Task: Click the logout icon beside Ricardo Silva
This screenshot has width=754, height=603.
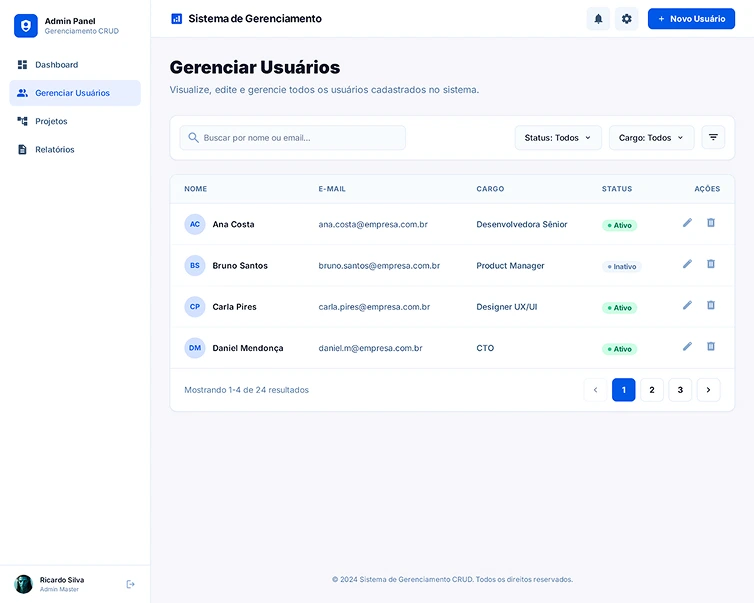Action: tap(131, 584)
